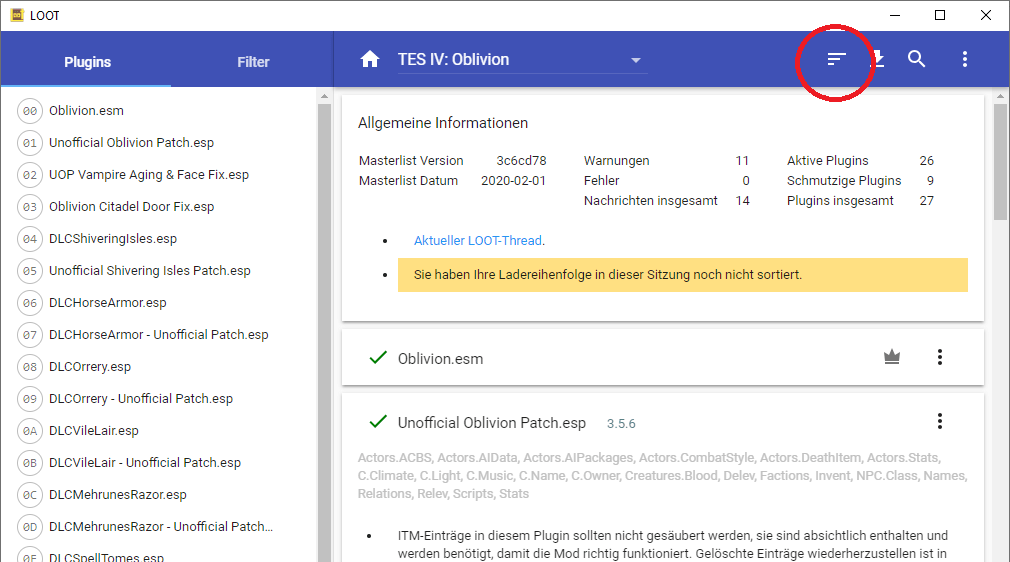1010x562 pixels.
Task: Open the search magnifier icon
Action: [917, 60]
